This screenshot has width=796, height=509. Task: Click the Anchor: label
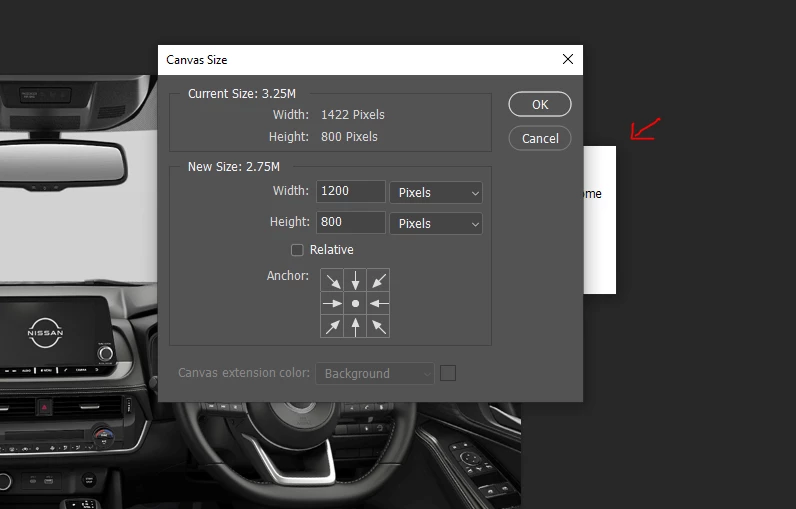coord(287,276)
